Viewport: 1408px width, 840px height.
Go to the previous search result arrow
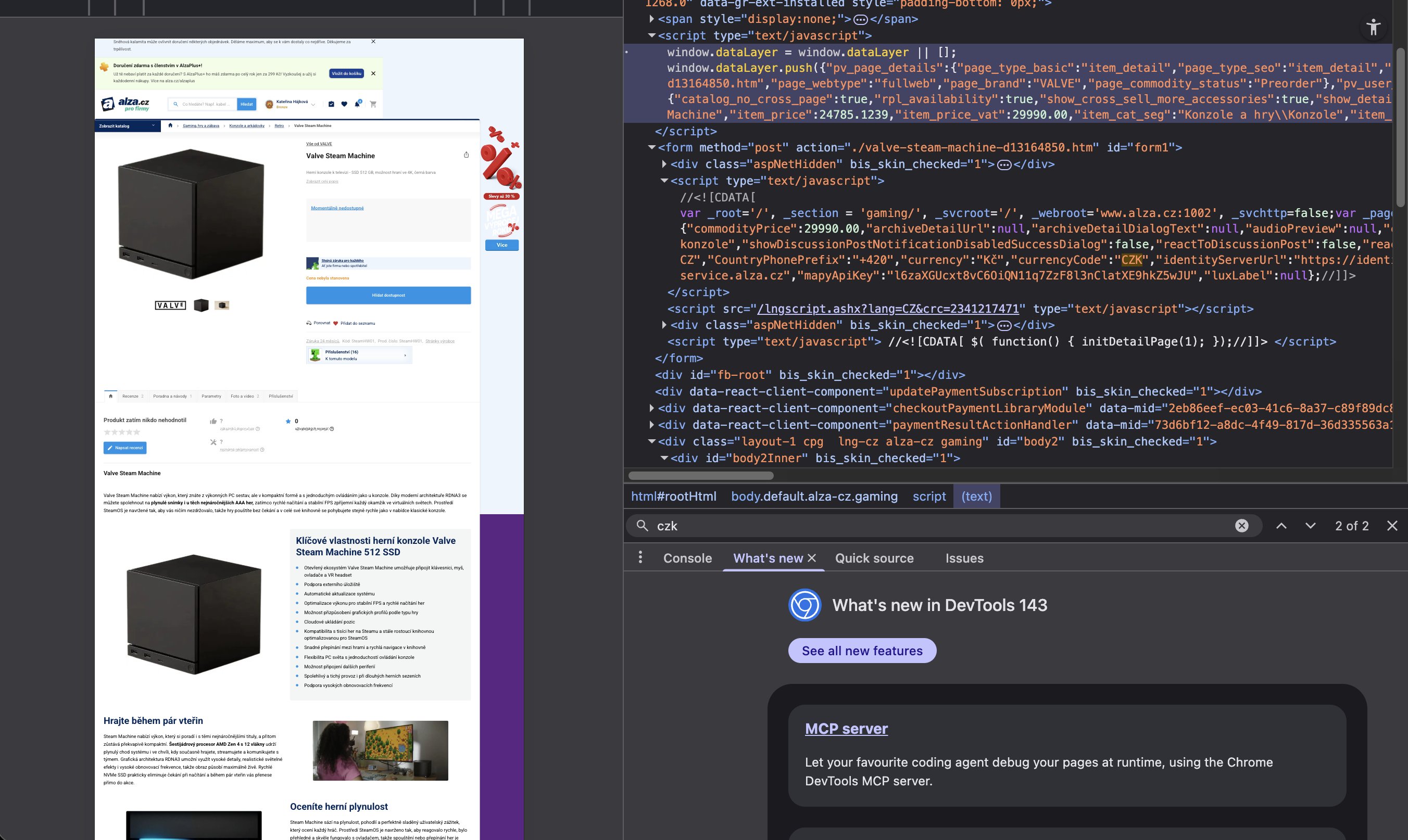(x=1281, y=526)
